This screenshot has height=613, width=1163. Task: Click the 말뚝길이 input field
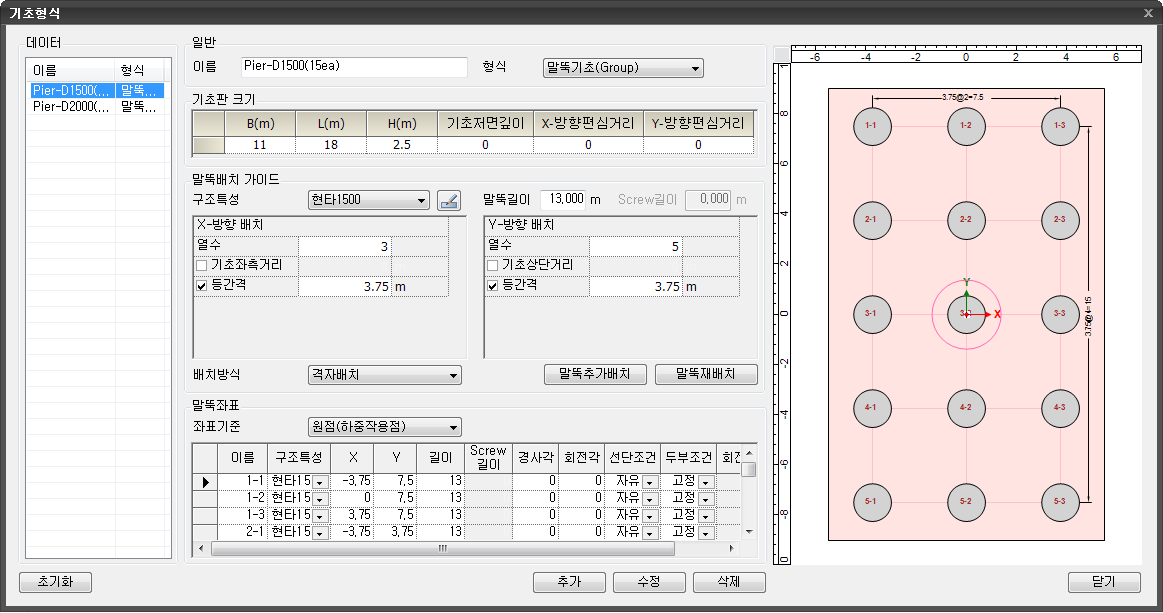[563, 199]
